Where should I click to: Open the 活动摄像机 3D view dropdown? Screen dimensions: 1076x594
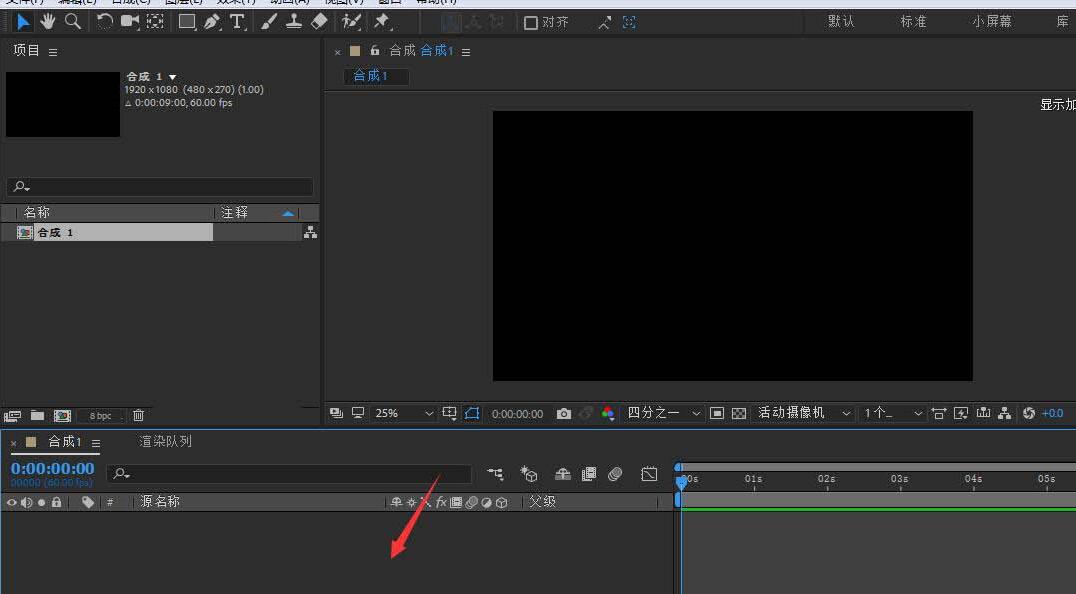804,413
